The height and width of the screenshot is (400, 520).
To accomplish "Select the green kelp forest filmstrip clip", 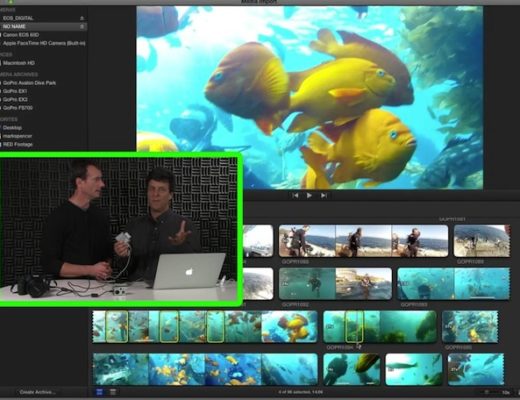I will 380,327.
